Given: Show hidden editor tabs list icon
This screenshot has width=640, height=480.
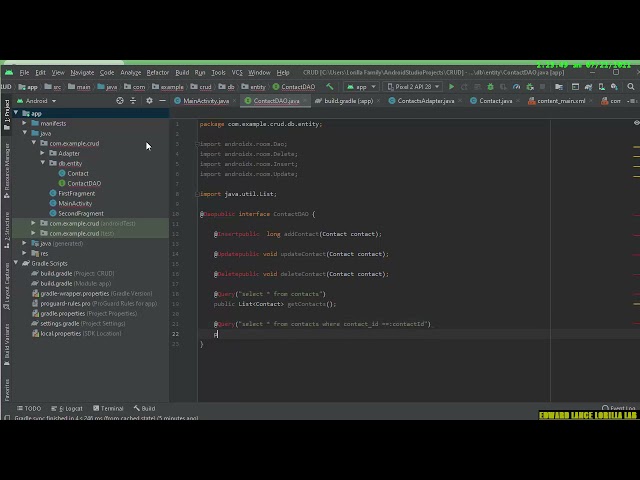Looking at the screenshot, I should click(x=632, y=101).
